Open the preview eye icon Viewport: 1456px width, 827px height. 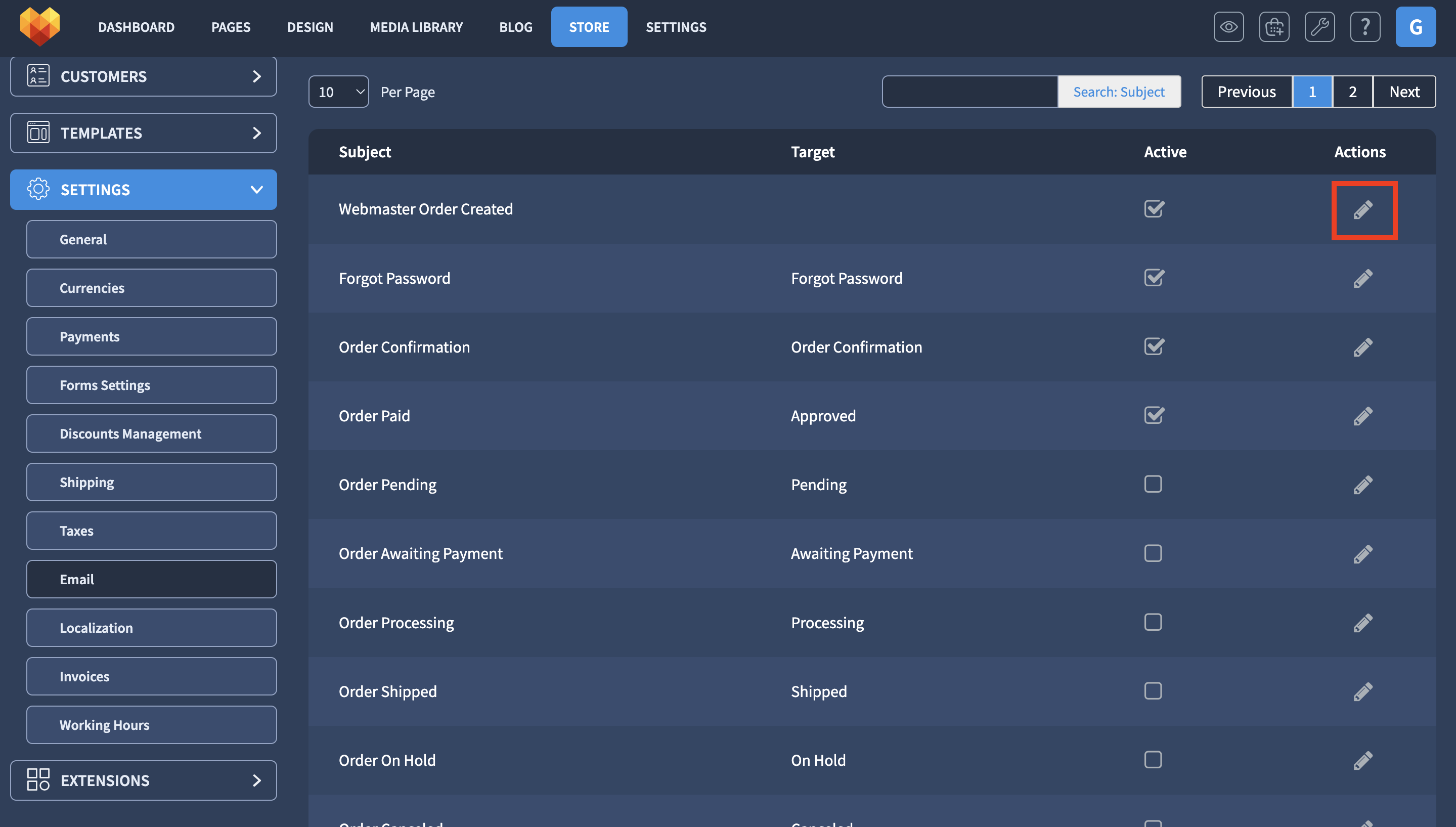1228,27
